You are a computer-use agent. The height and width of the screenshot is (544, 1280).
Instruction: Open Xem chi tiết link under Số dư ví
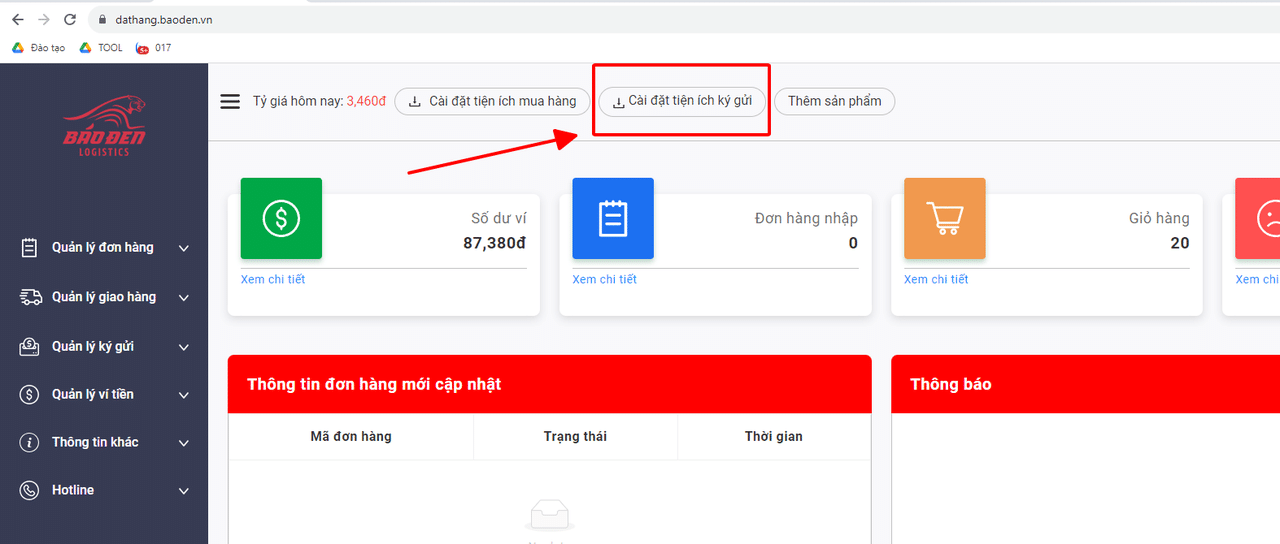(x=273, y=279)
